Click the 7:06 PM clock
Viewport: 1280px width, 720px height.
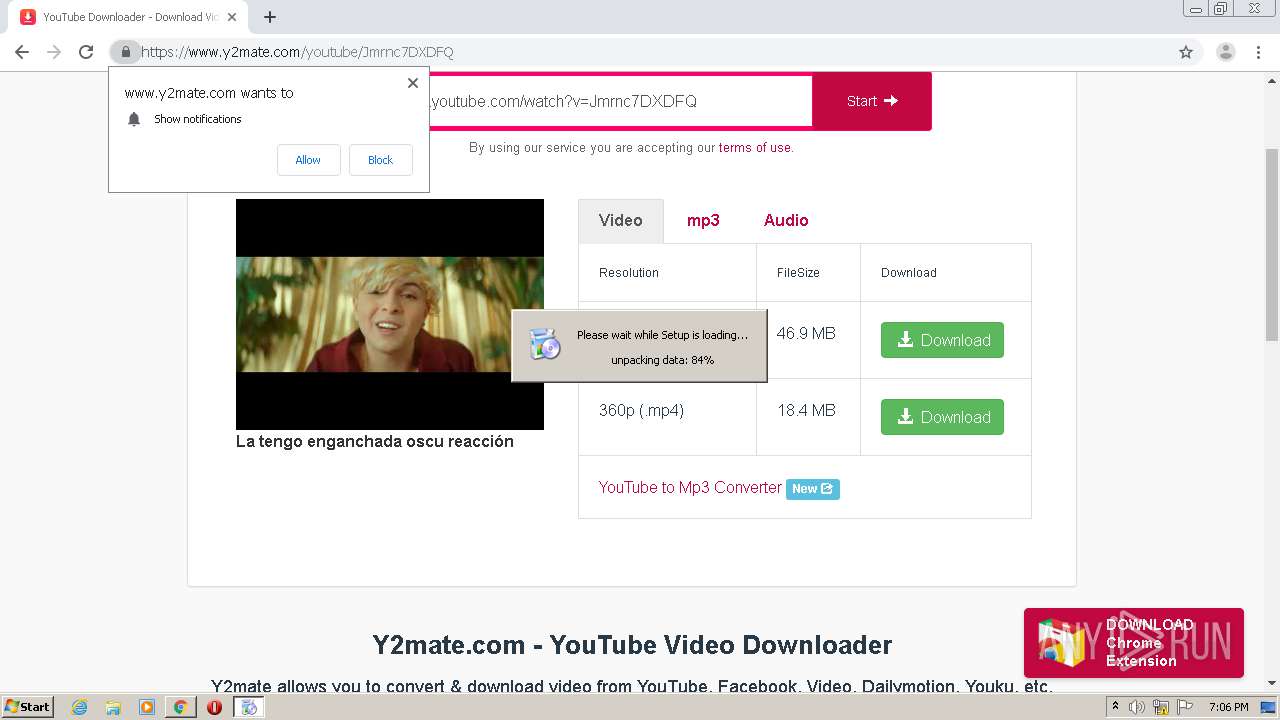[1229, 707]
